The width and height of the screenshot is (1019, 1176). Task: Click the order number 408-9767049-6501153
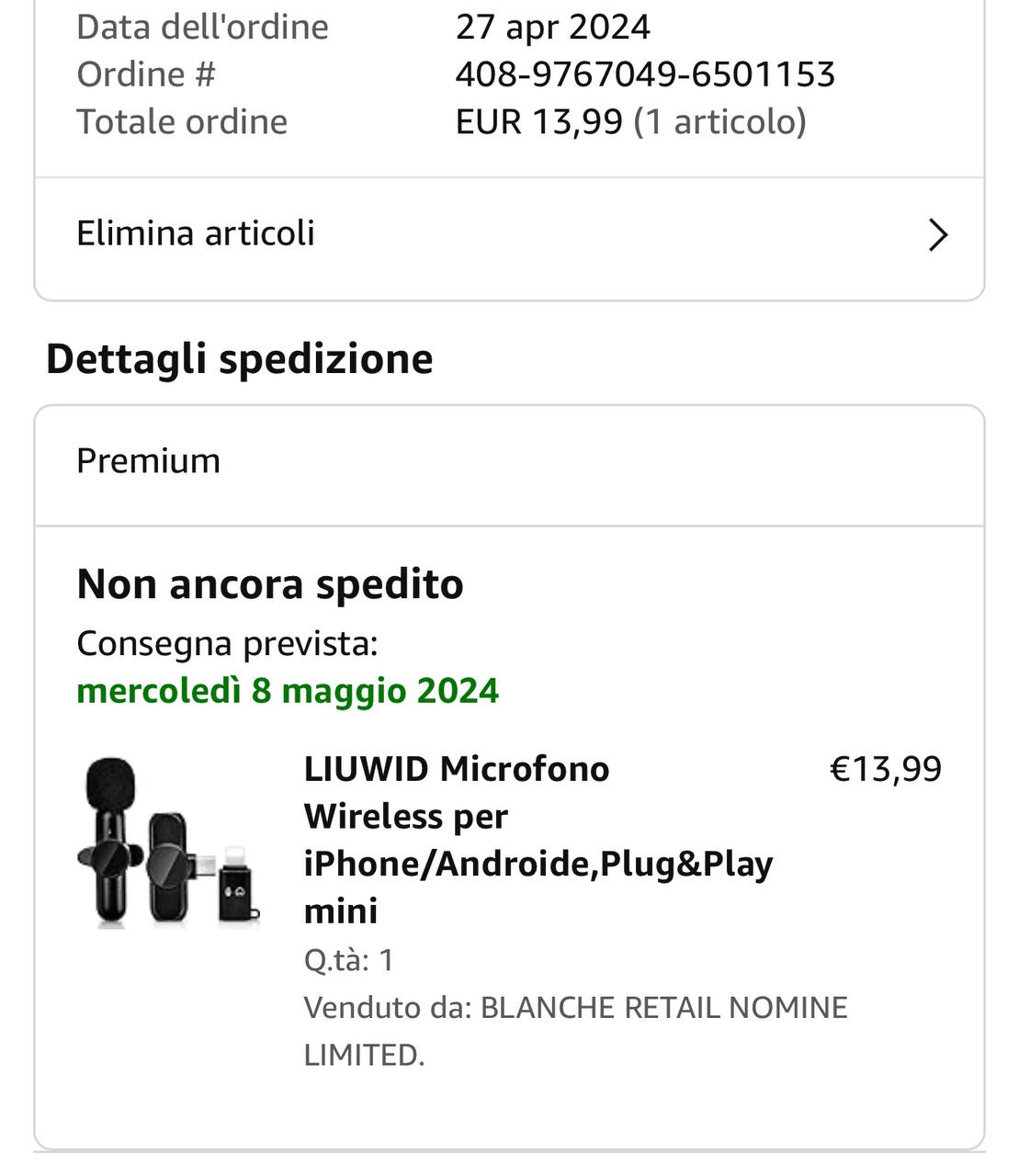pos(645,74)
